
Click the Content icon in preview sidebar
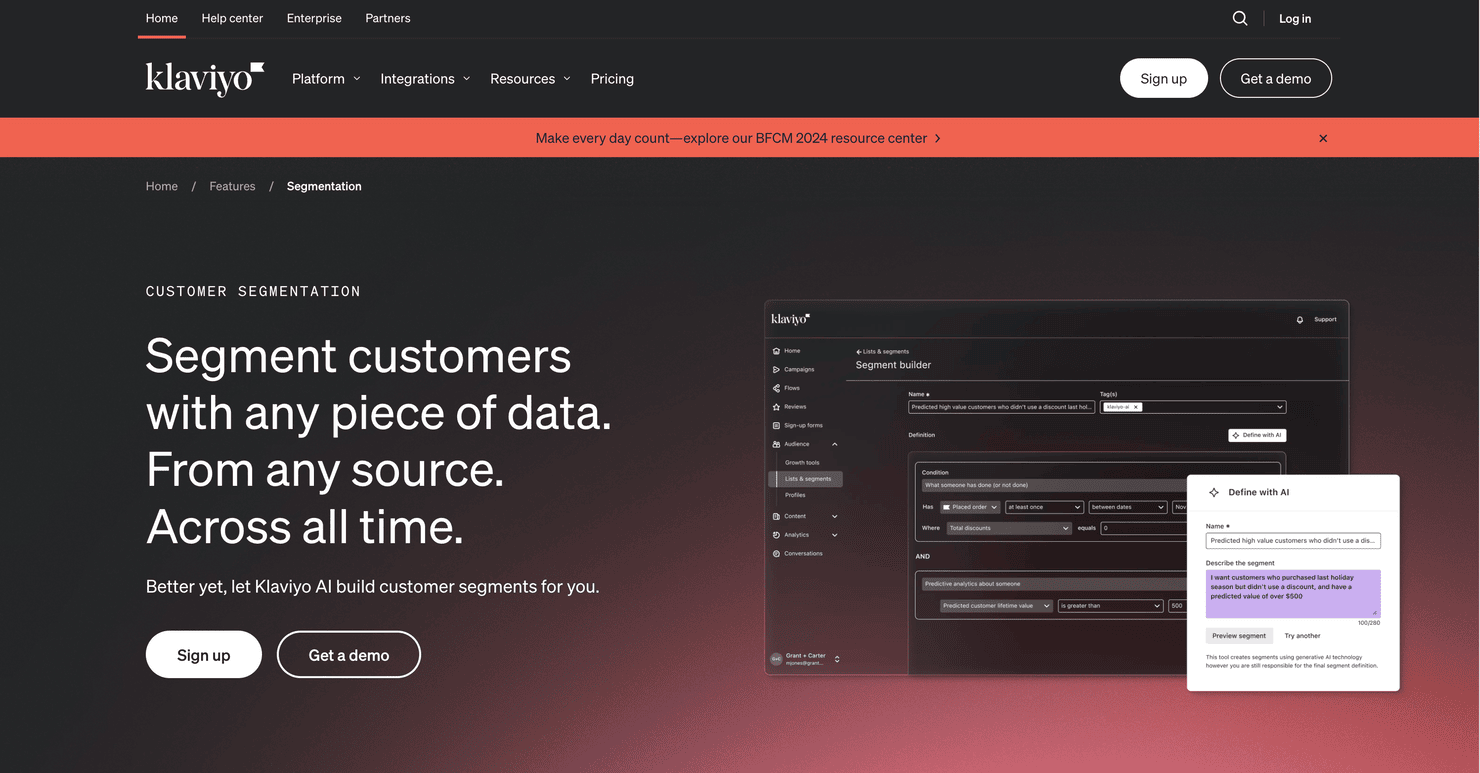coord(776,516)
